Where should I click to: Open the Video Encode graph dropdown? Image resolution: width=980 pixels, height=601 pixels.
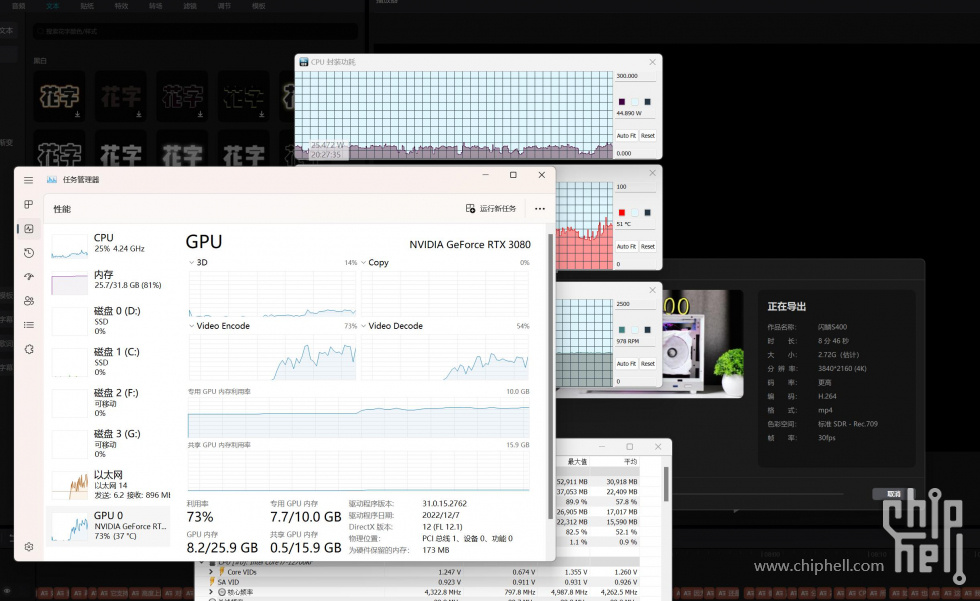coord(219,326)
